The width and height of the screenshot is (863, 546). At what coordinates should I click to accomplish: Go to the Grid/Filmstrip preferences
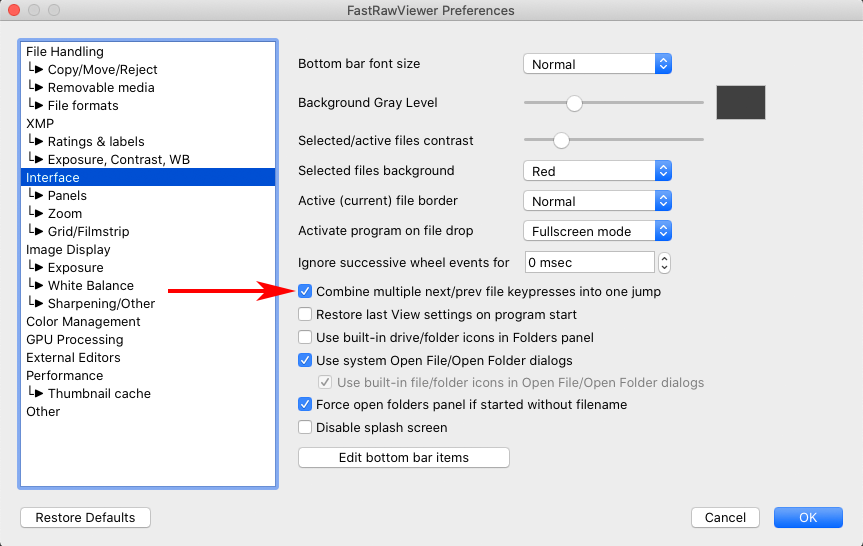tap(88, 231)
